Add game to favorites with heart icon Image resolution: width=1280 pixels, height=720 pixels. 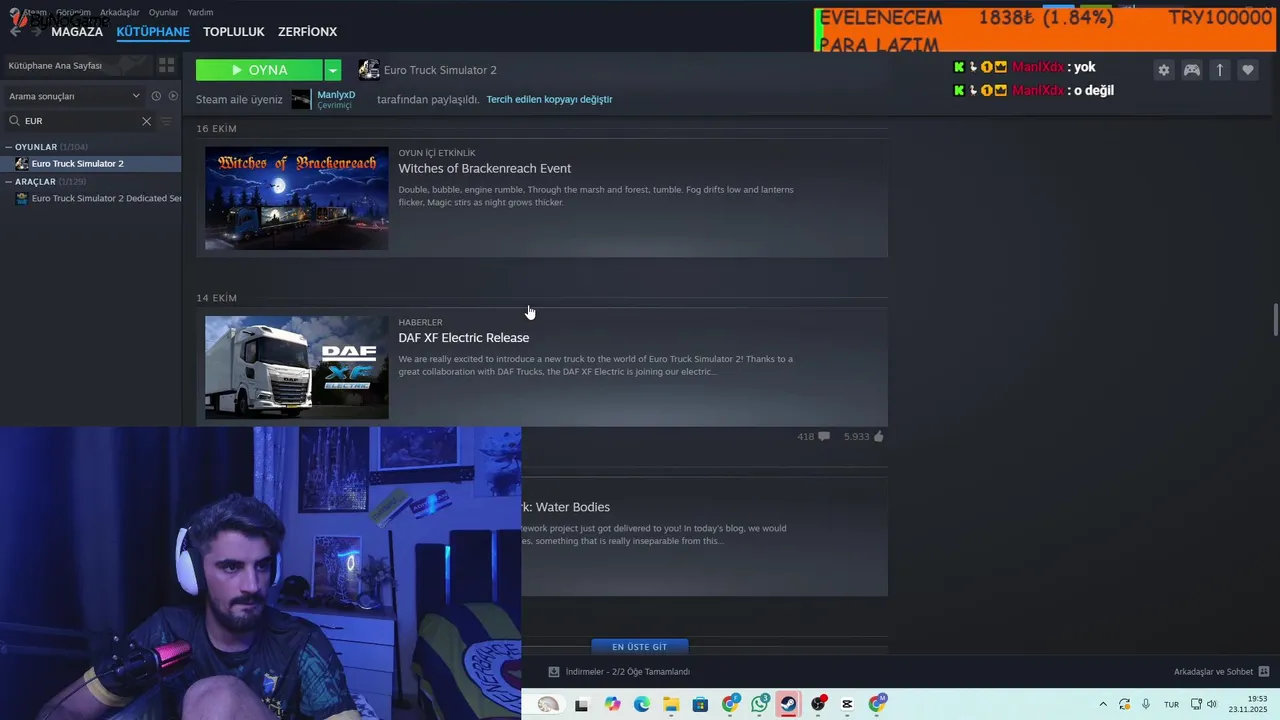[1248, 70]
